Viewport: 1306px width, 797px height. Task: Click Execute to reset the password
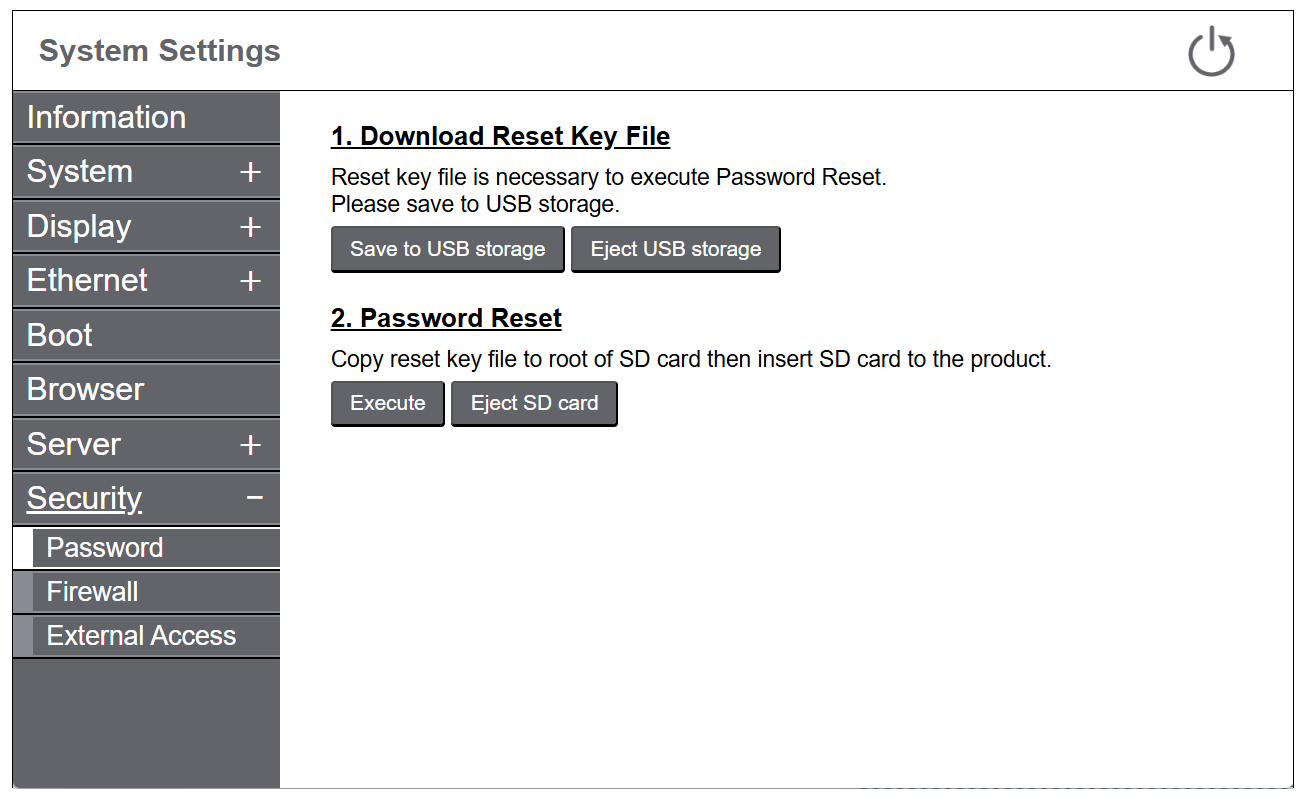[x=387, y=403]
